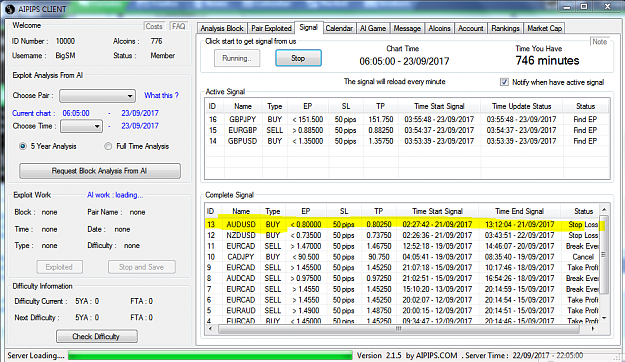Screen dimensions: 625x362
Task: Select the EURAUD complete signal row
Action: [x=402, y=311]
